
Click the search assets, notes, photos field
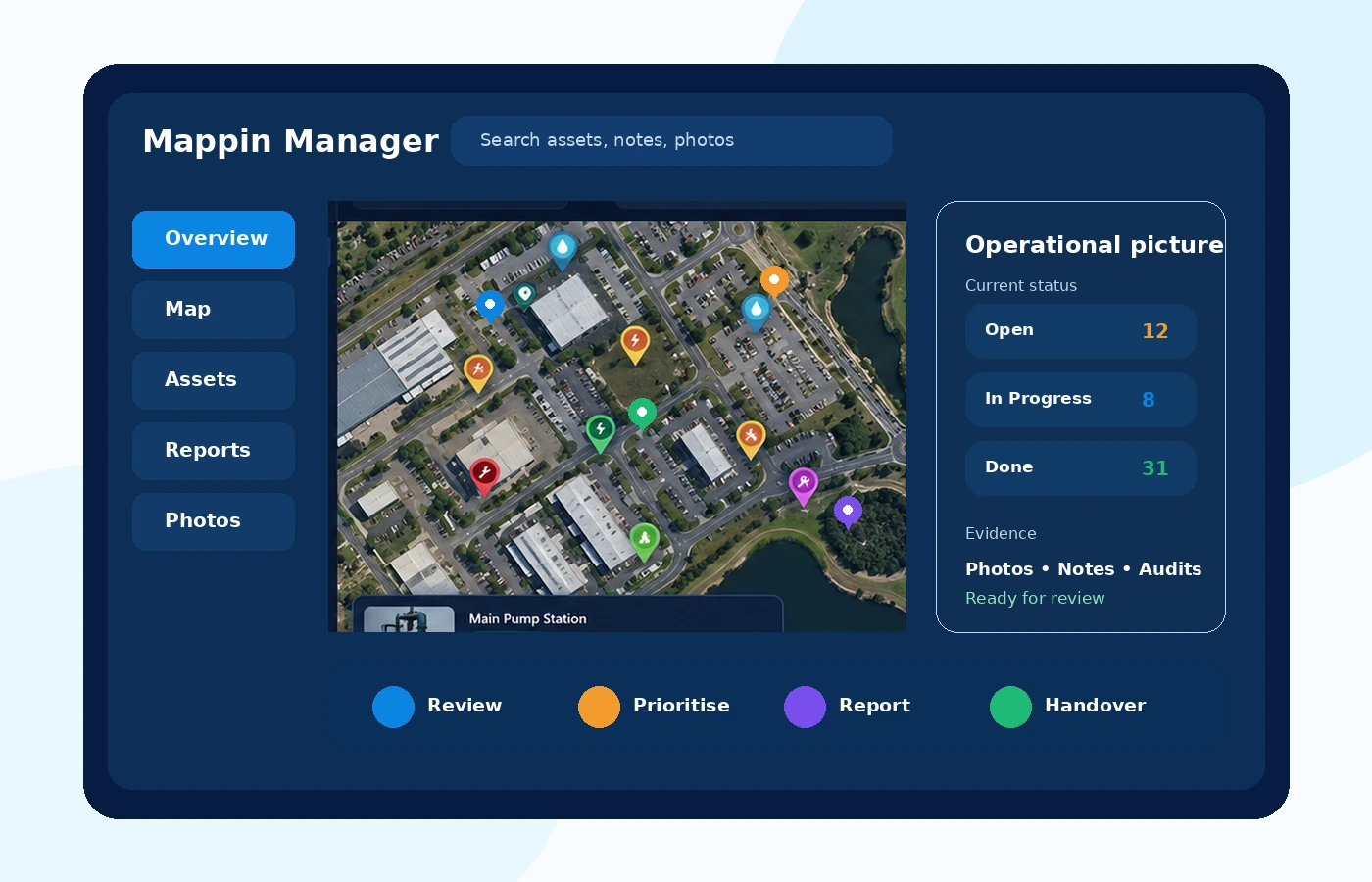[671, 140]
